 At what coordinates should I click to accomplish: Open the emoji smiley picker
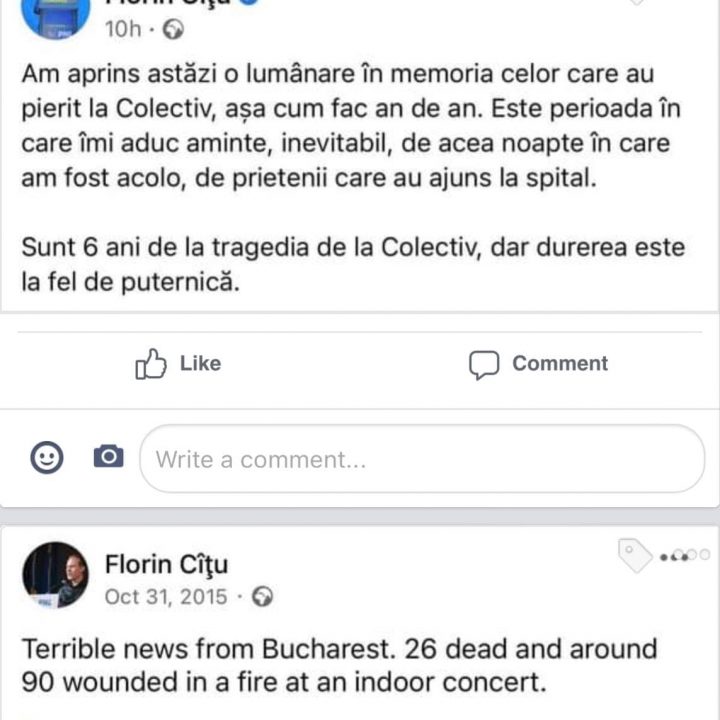[47, 458]
